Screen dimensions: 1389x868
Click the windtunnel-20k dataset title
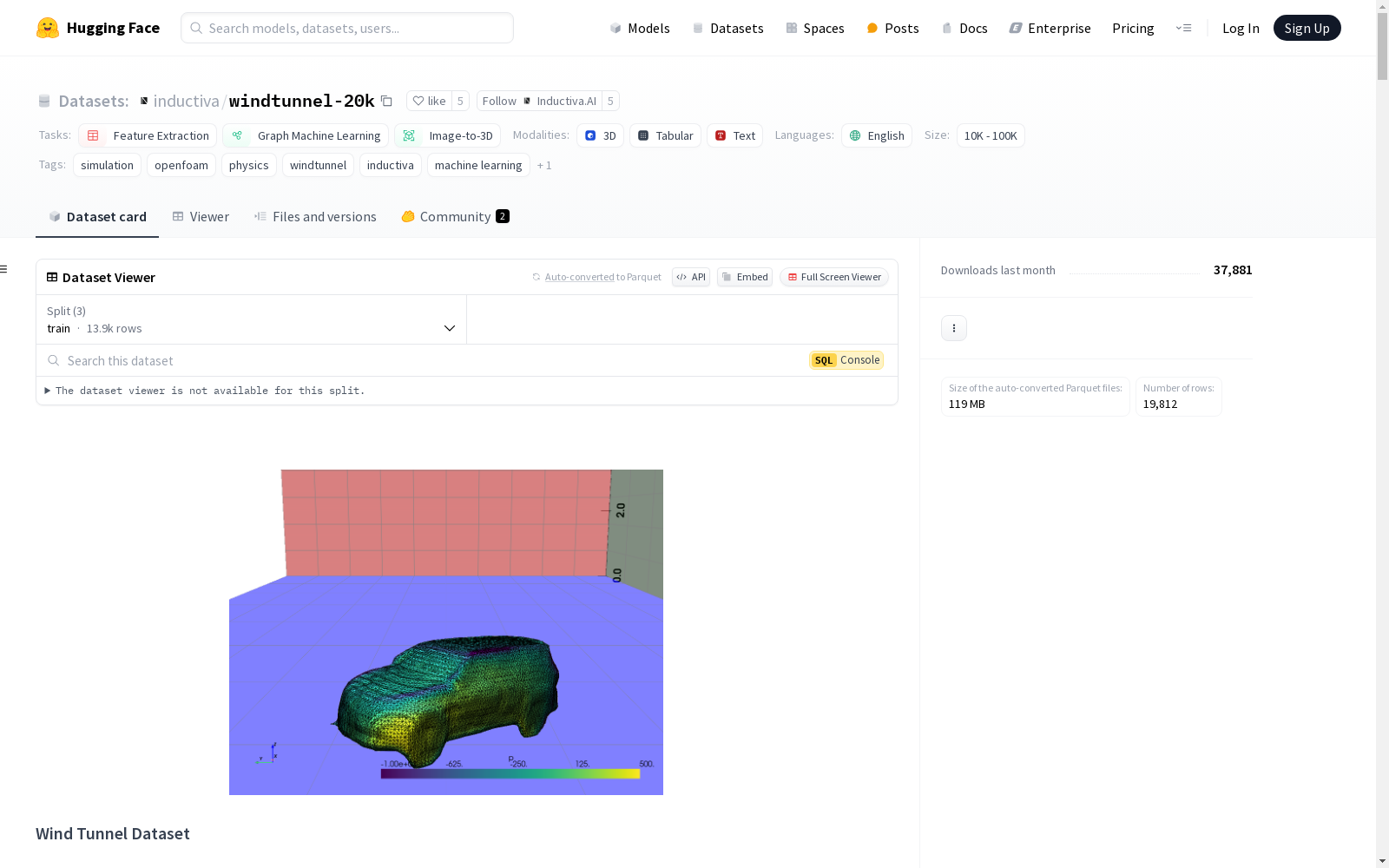[301, 101]
